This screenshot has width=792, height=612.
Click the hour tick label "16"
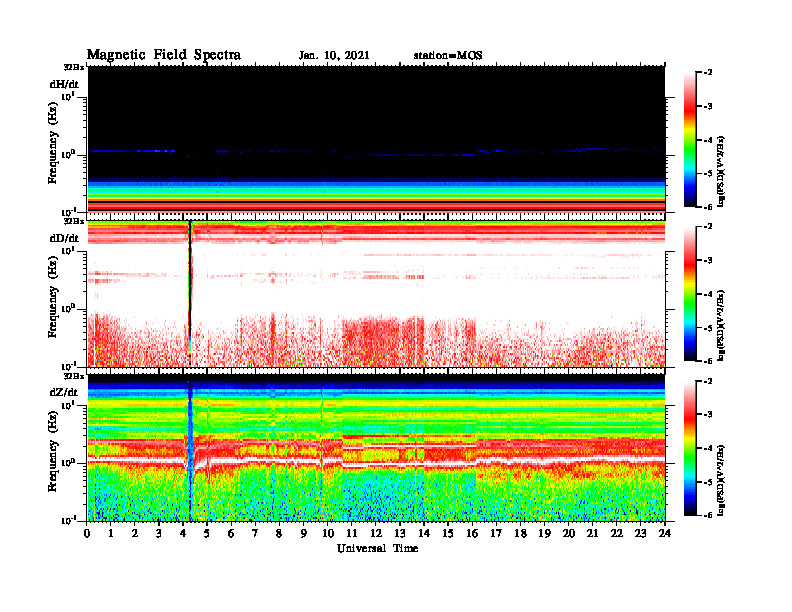[x=472, y=533]
